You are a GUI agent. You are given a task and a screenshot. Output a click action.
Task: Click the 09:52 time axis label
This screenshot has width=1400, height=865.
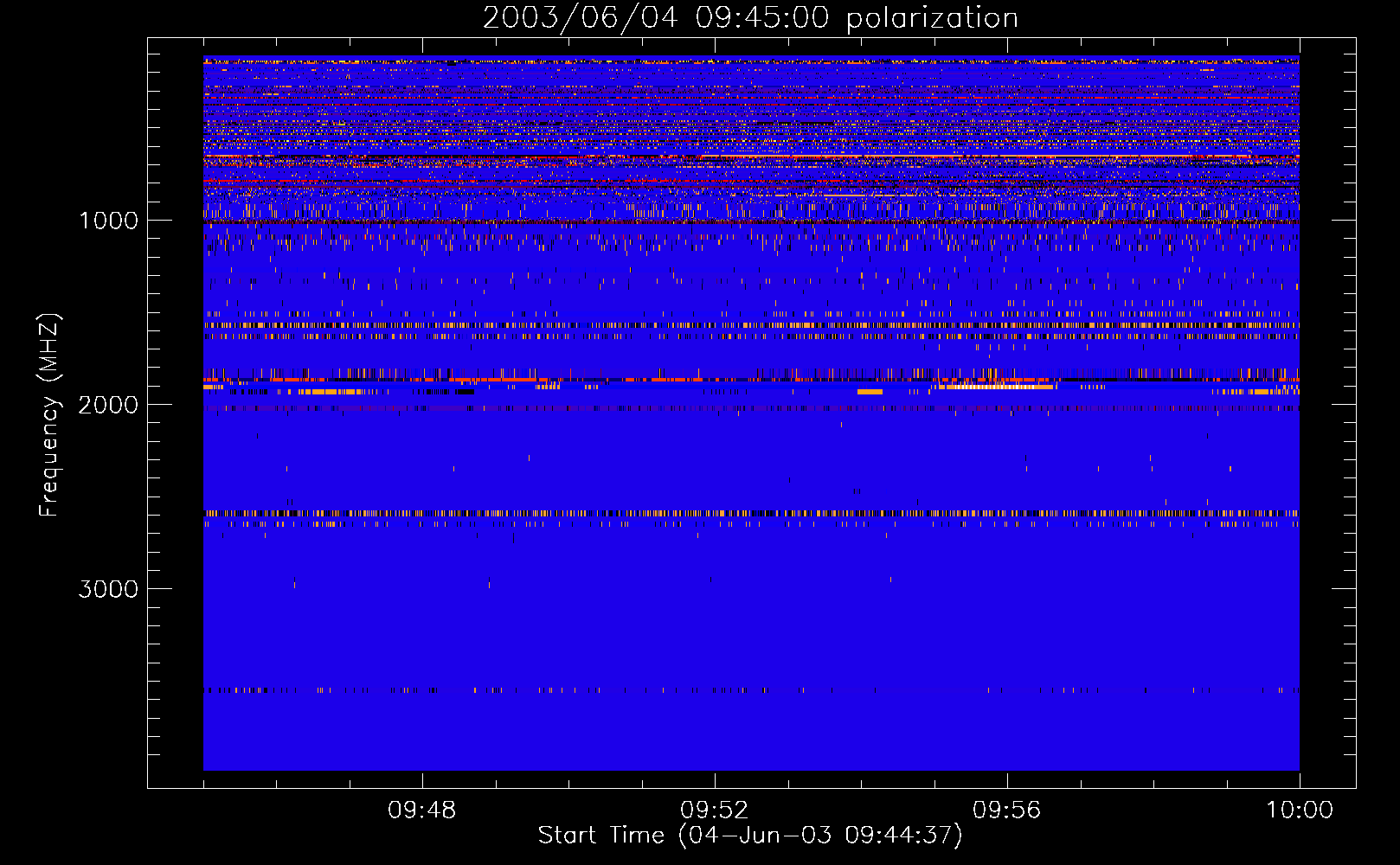pos(714,811)
